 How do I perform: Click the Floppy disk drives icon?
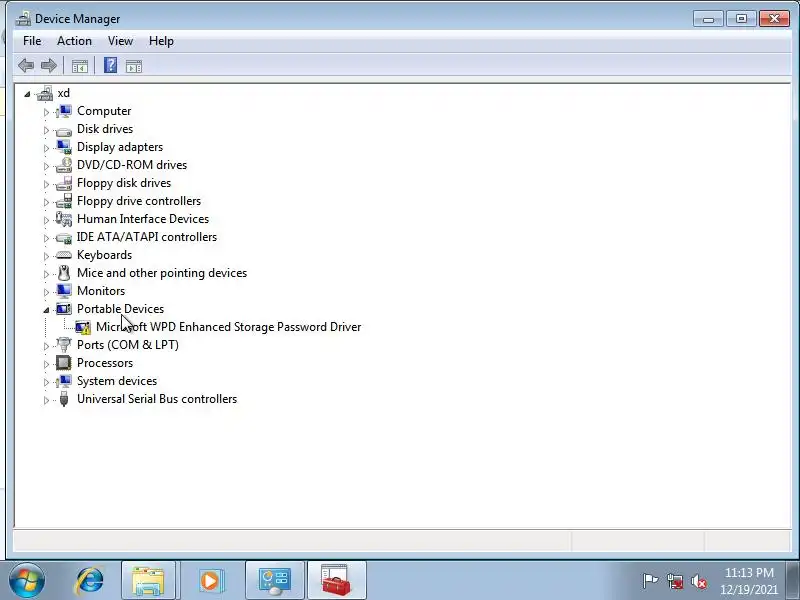coord(64,183)
